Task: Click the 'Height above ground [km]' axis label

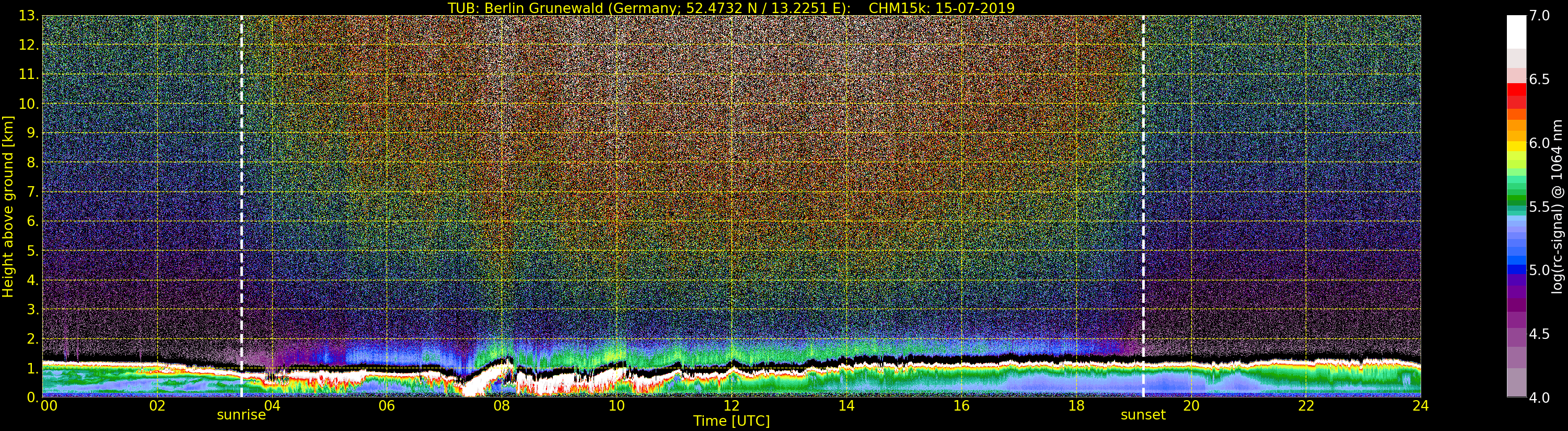Action: pyautogui.click(x=8, y=206)
